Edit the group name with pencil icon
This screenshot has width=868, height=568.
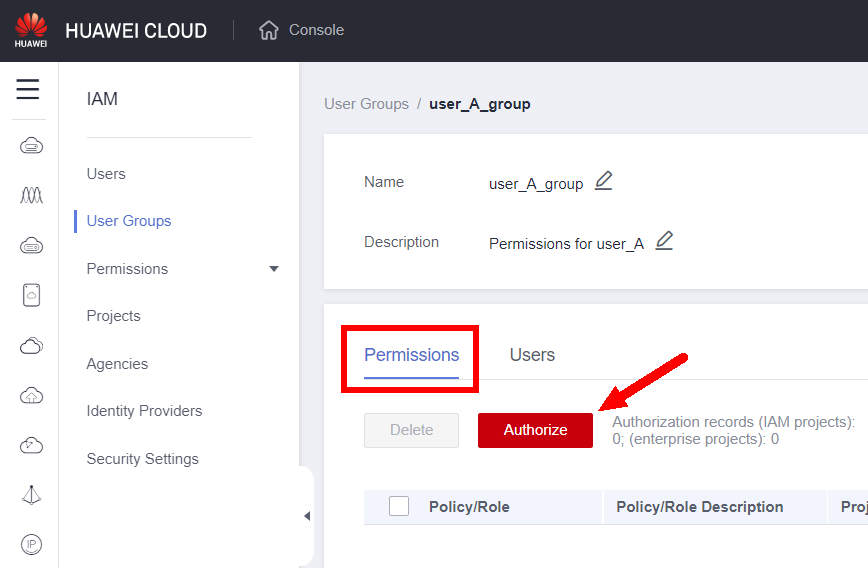[603, 181]
